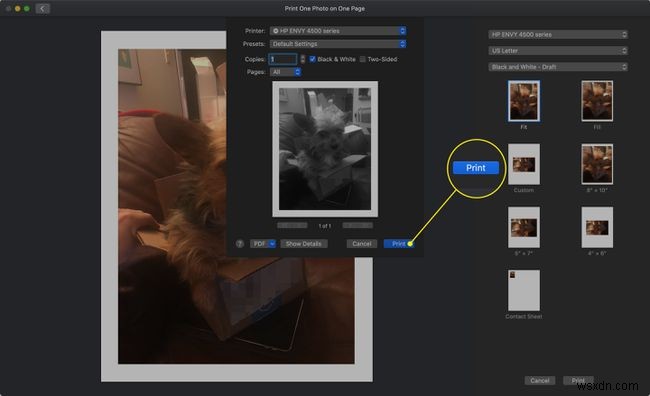The image size is (650, 396).
Task: Click the blue Print button in dialog
Action: [398, 244]
